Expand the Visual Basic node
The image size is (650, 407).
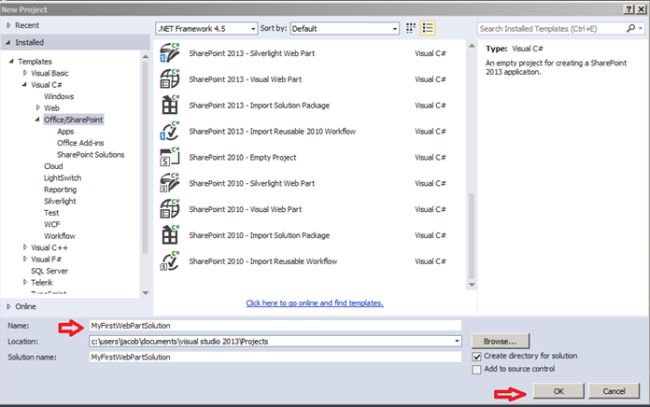[x=25, y=73]
